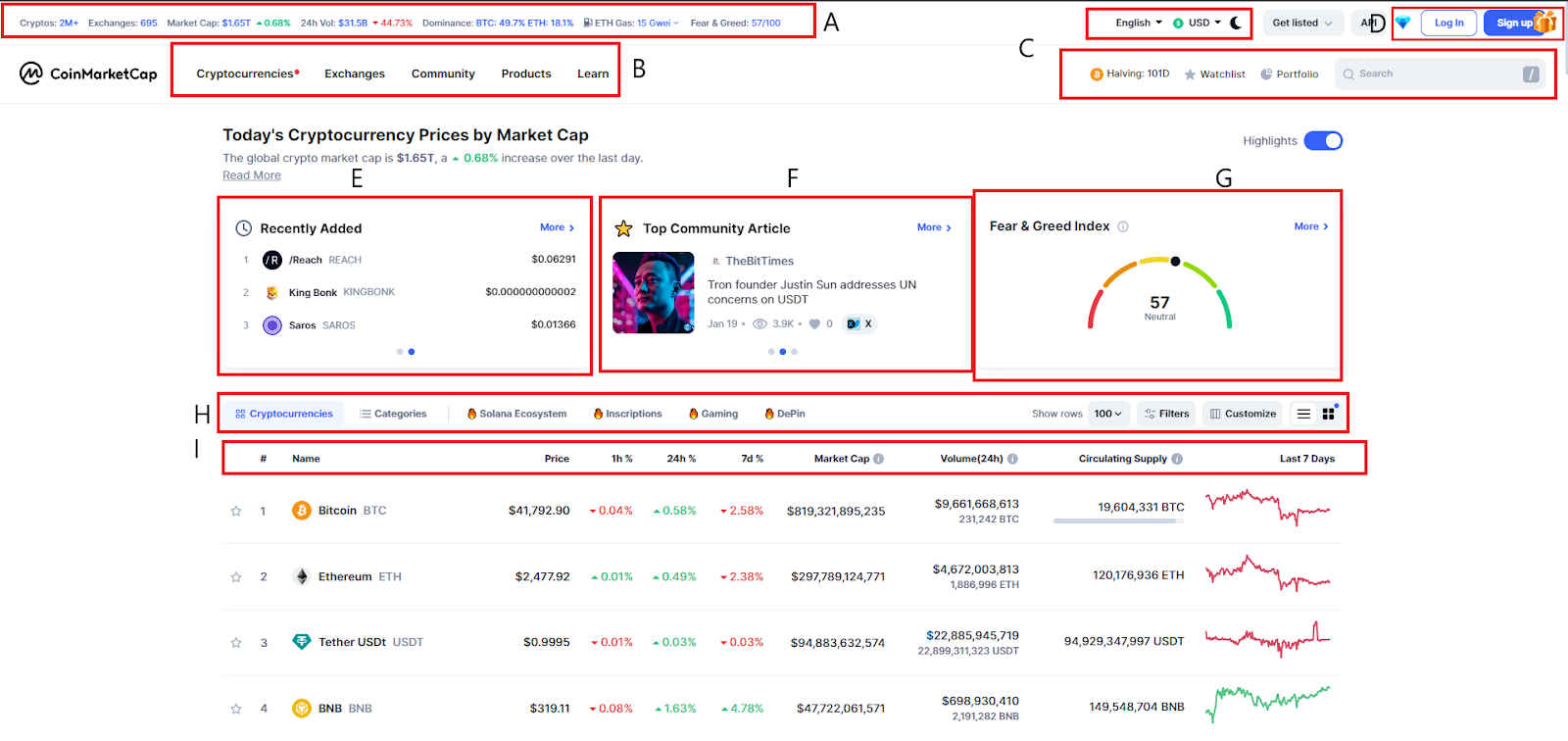Viewport: 1568px width, 741px height.
Task: Switch to grid view icon
Action: point(1328,414)
